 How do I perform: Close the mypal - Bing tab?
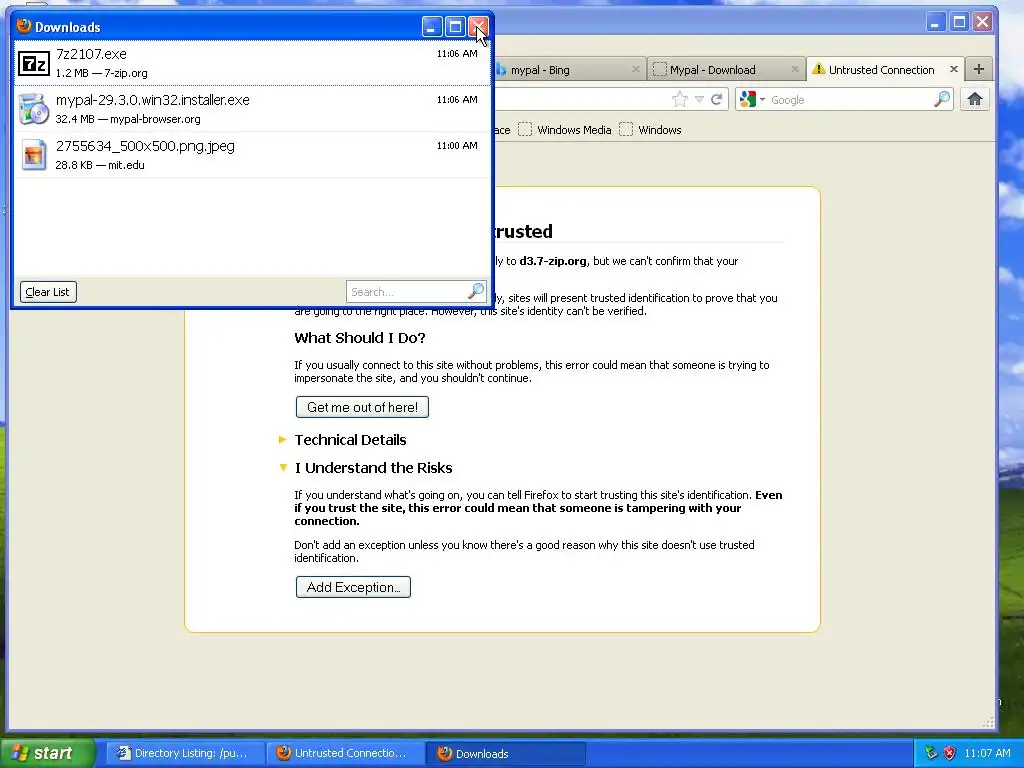(x=635, y=69)
